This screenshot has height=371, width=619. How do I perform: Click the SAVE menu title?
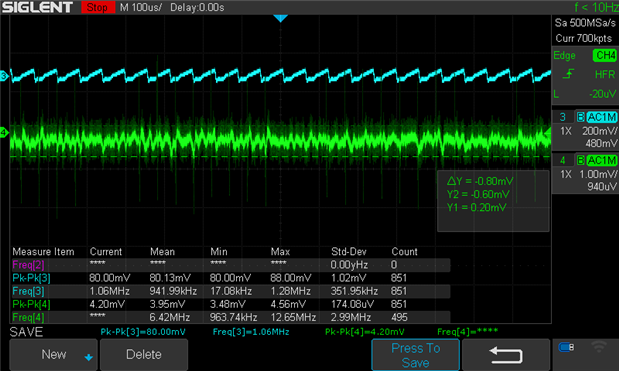26,332
